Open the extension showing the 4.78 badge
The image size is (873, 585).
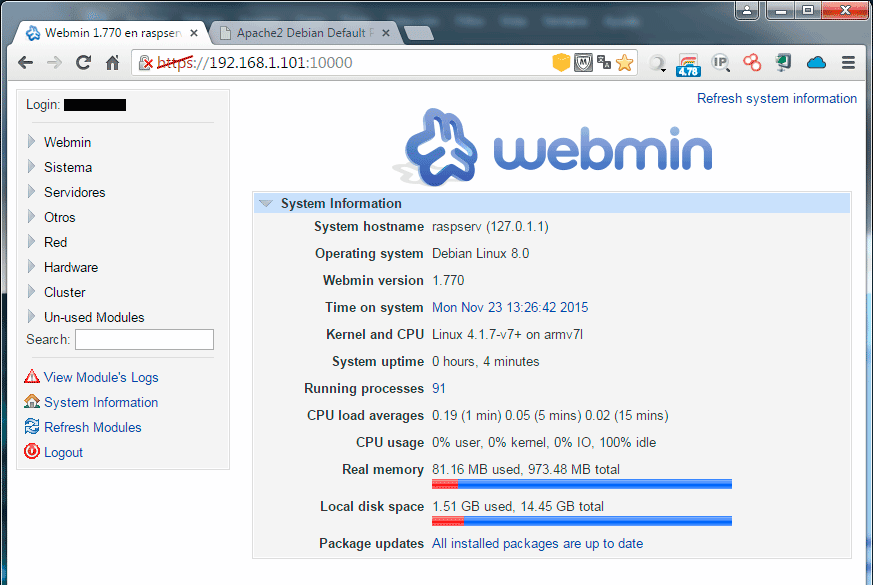(x=688, y=65)
